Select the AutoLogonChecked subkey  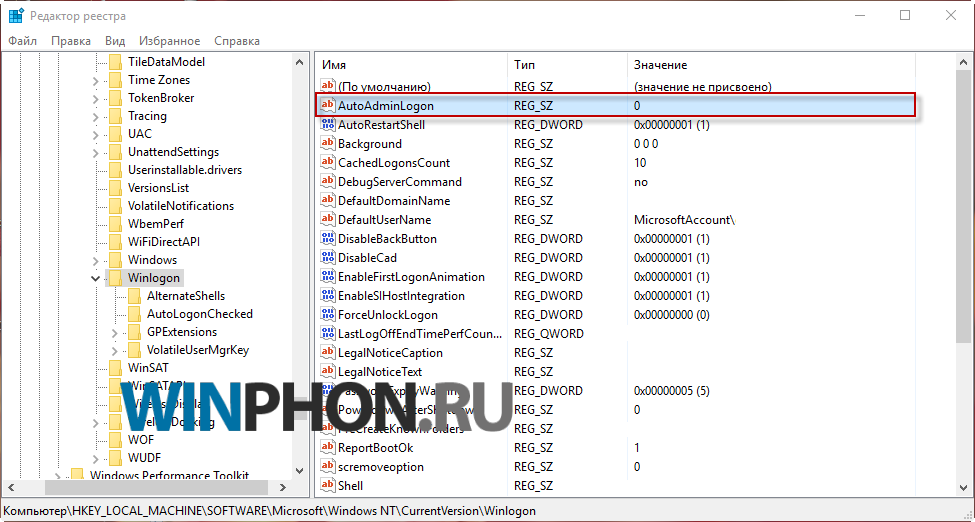tap(199, 314)
